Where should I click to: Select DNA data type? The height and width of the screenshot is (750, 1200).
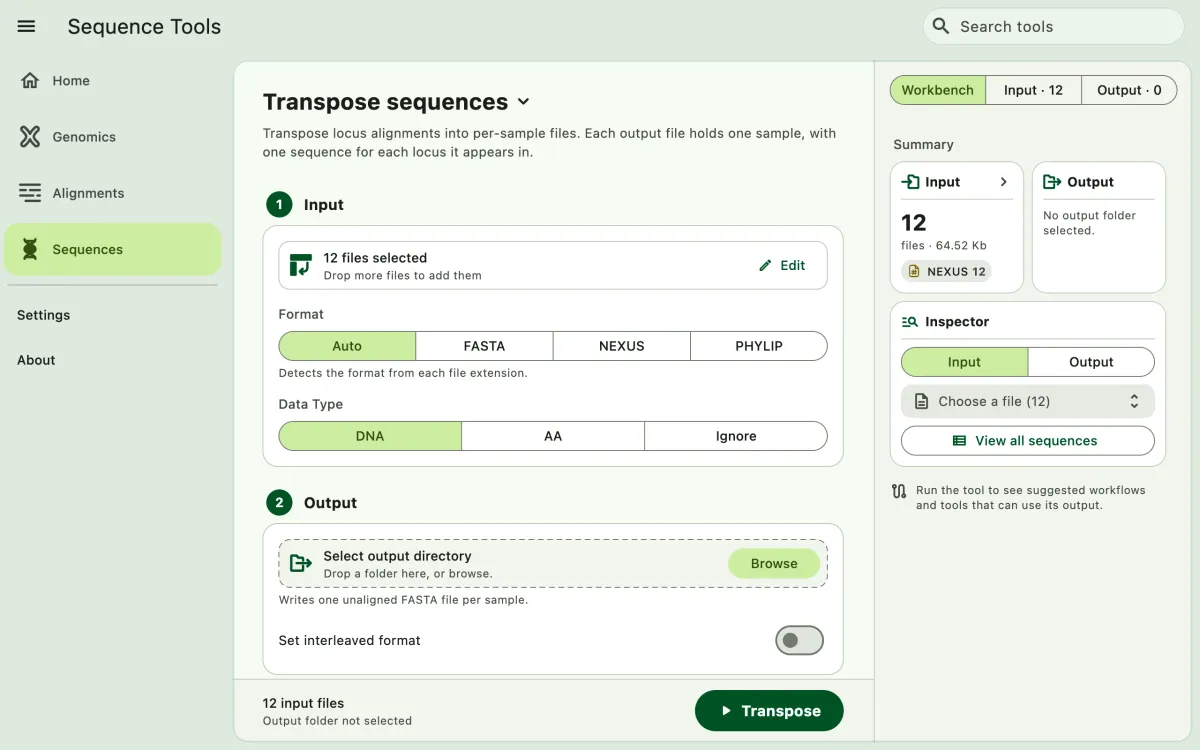click(x=370, y=436)
